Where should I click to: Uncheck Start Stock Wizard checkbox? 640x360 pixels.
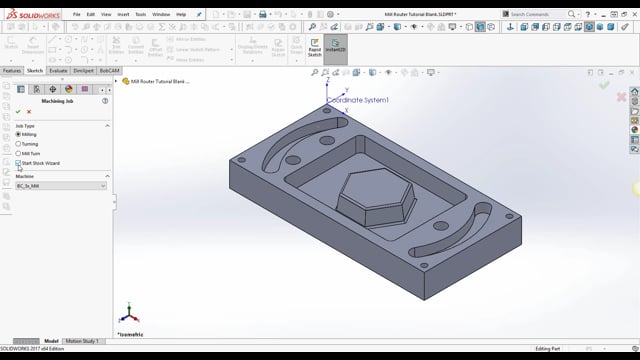coord(18,163)
